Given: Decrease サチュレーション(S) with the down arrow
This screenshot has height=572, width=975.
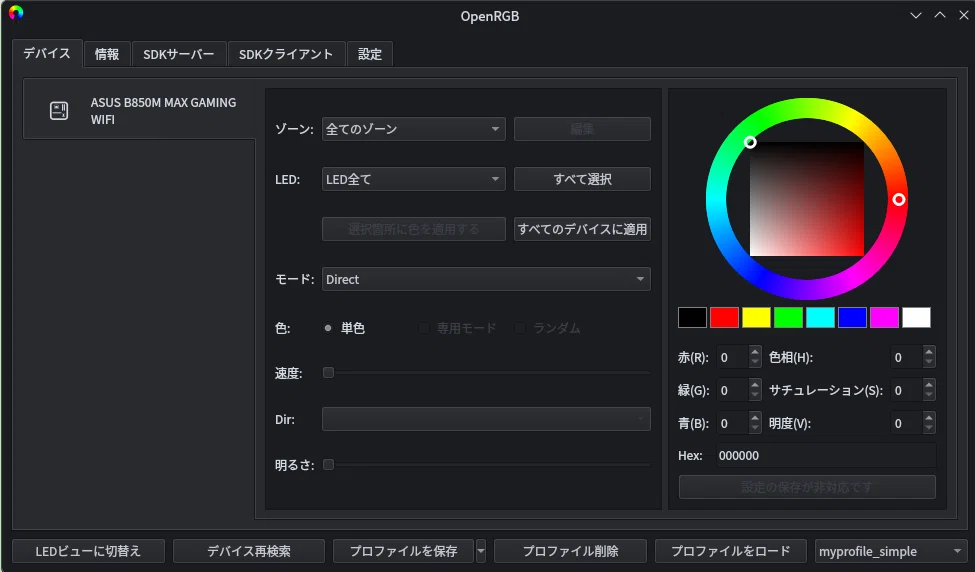Looking at the screenshot, I should pyautogui.click(x=929, y=396).
